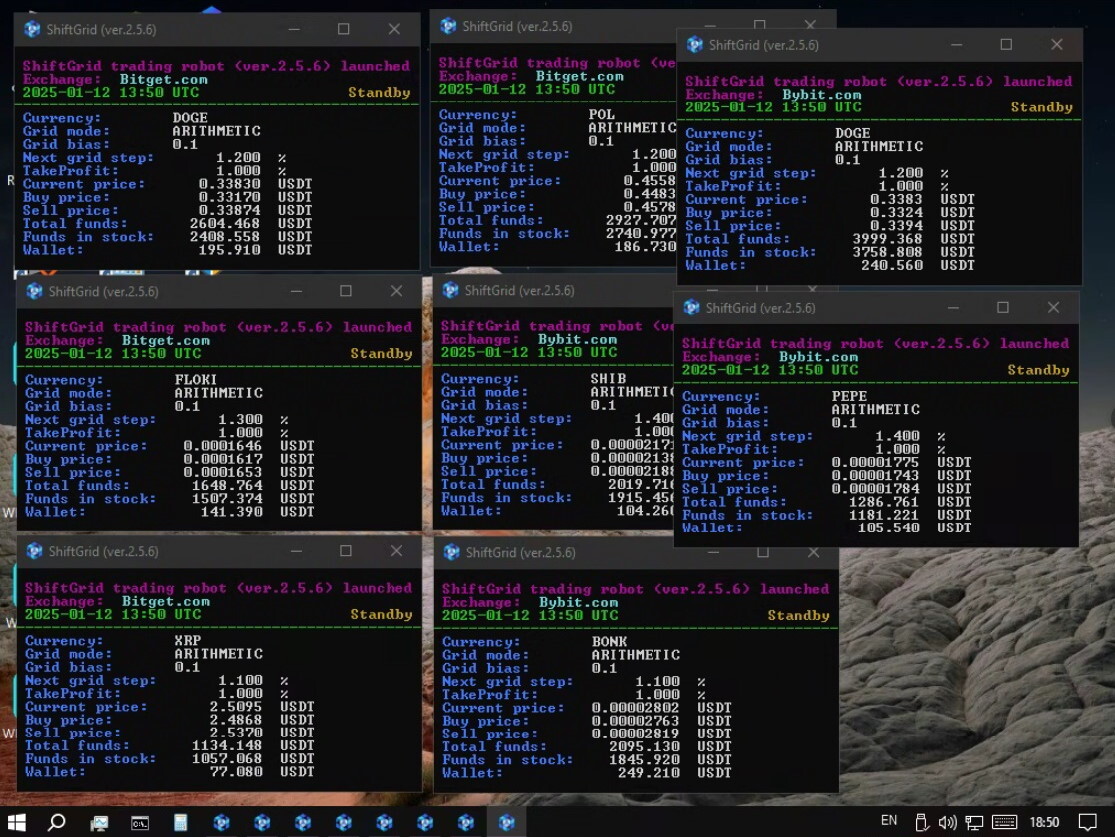Screen dimensions: 1115x837
Task: Click the current price value 0.00001775
Action: coord(875,463)
